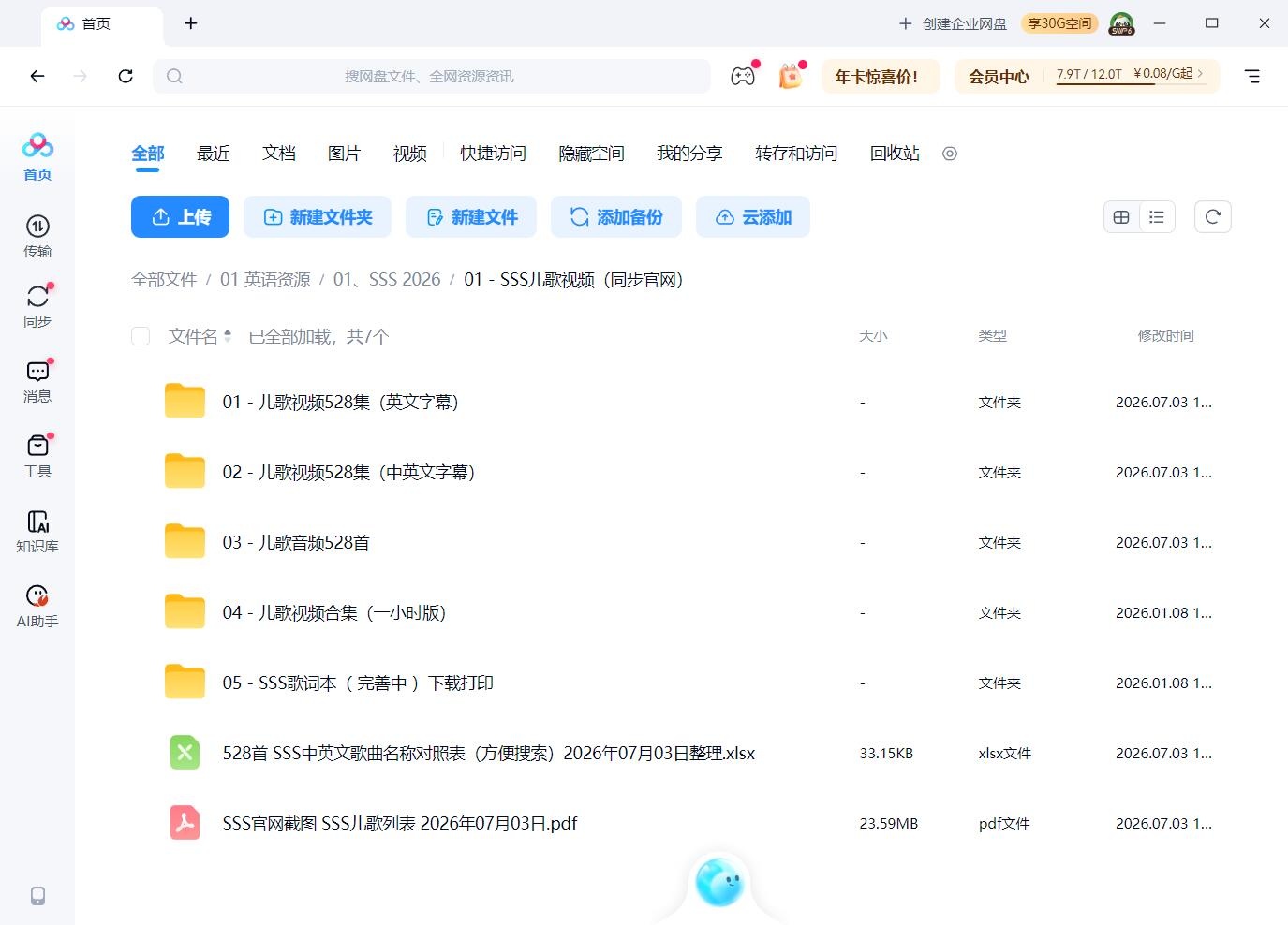The image size is (1288, 925).
Task: Switch to list view
Action: pos(1157,217)
